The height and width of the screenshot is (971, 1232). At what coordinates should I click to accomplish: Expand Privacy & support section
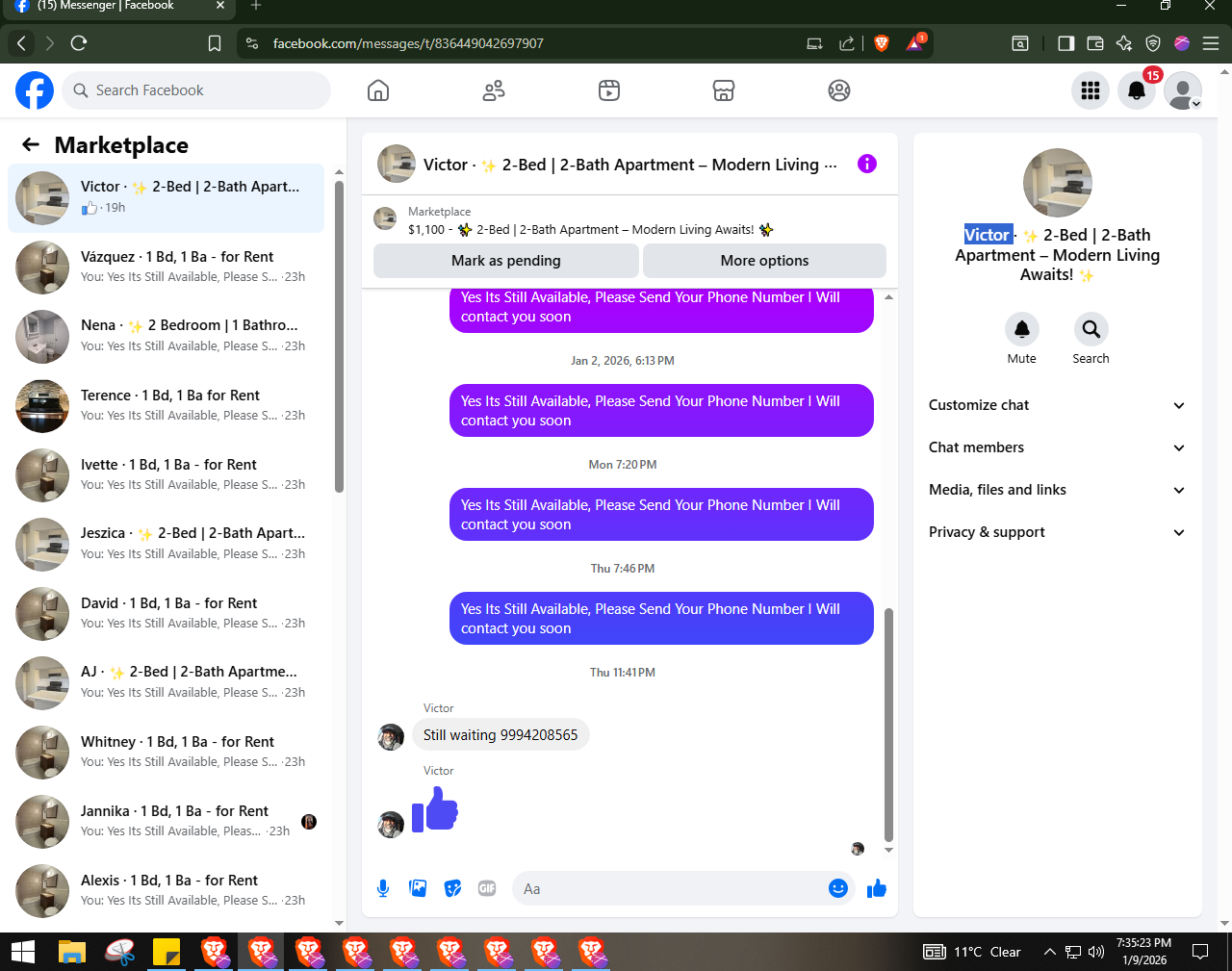point(1057,532)
